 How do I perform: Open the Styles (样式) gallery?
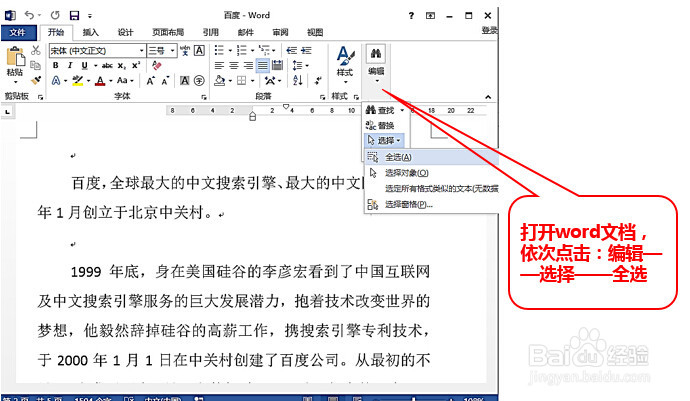tap(345, 65)
